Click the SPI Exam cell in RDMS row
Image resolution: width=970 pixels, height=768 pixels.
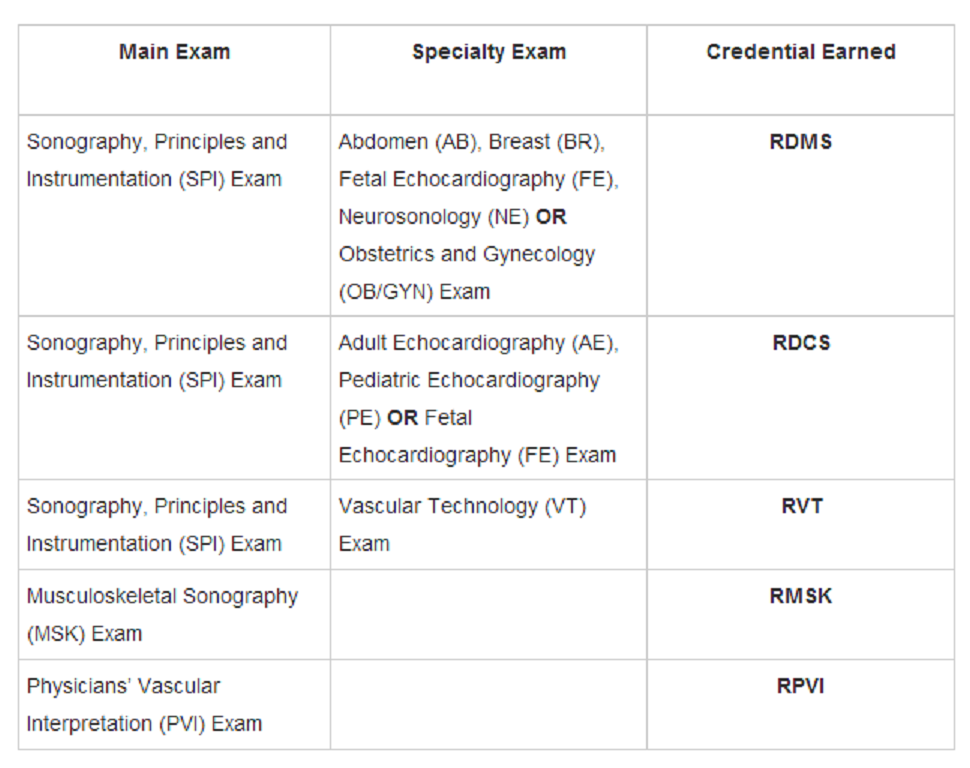174,215
